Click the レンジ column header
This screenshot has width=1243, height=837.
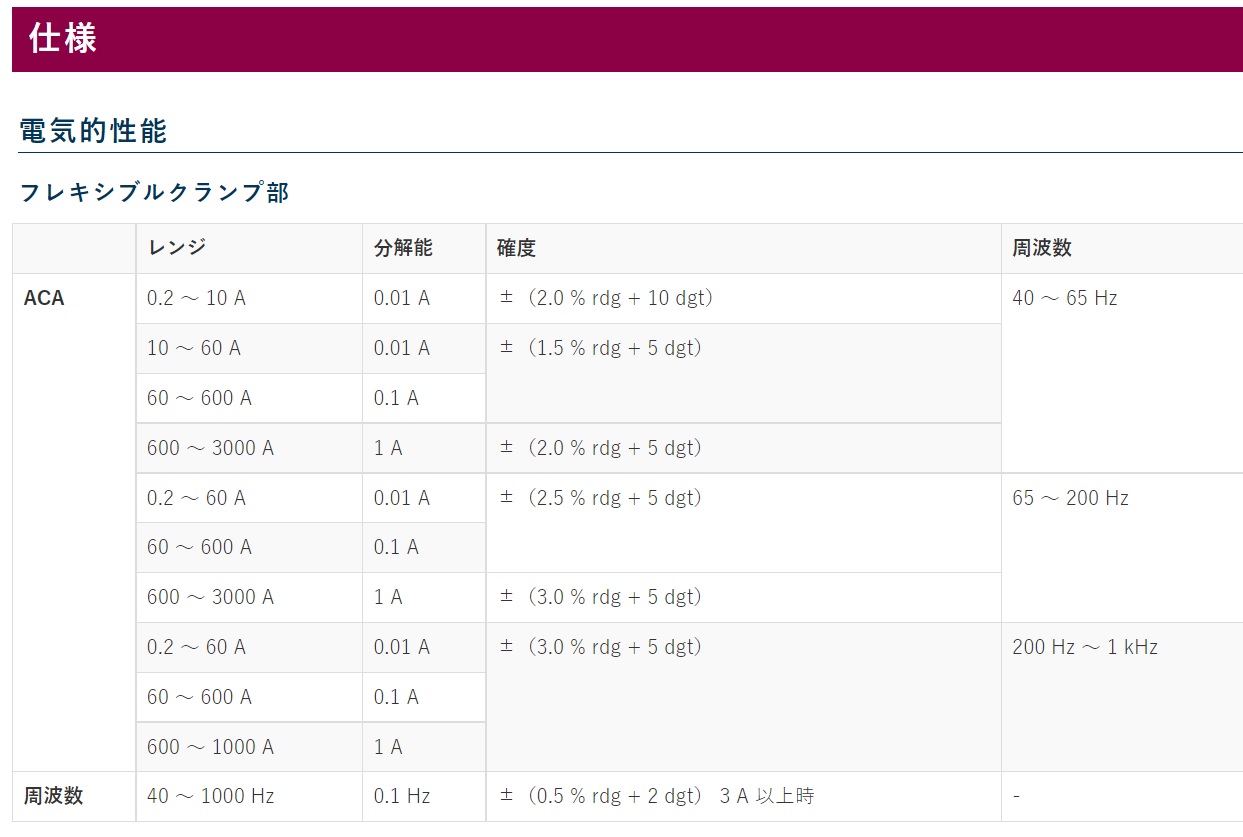249,248
